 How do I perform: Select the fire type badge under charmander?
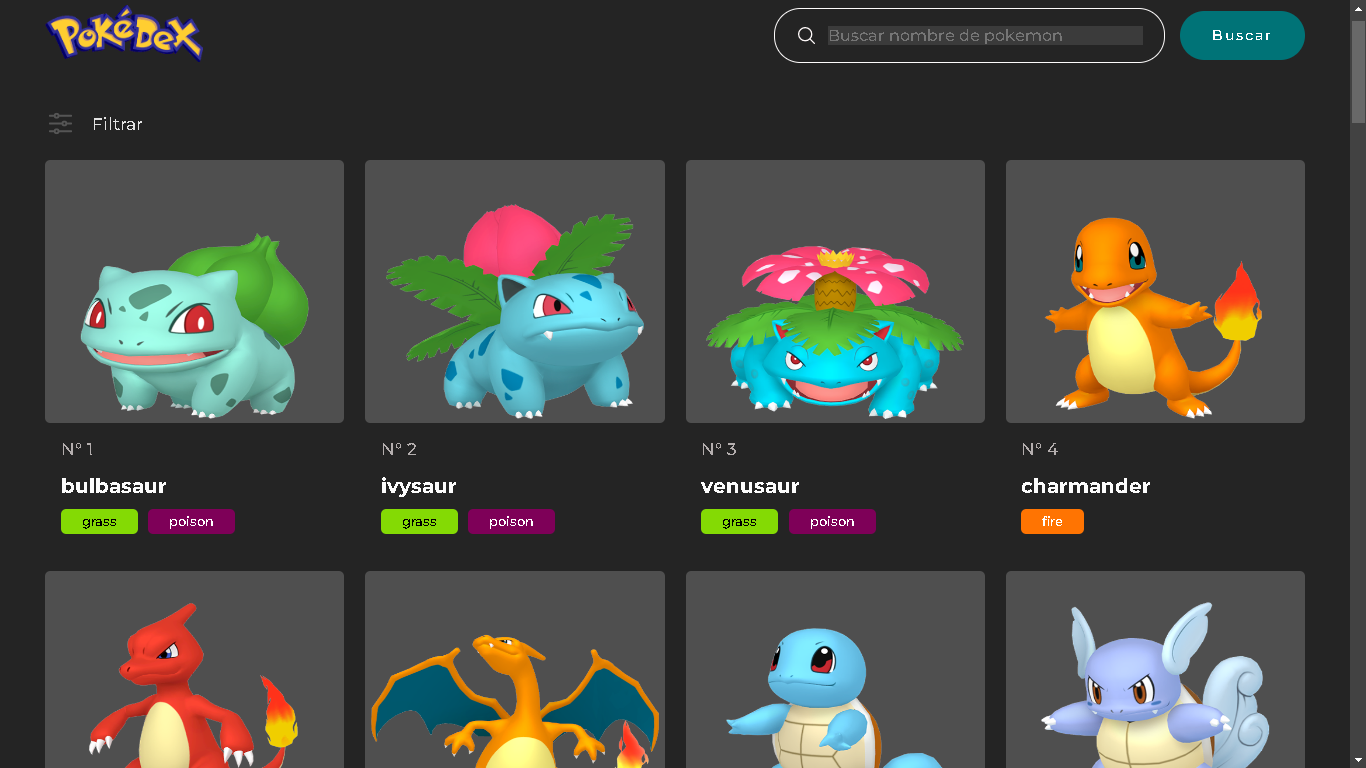click(1052, 521)
